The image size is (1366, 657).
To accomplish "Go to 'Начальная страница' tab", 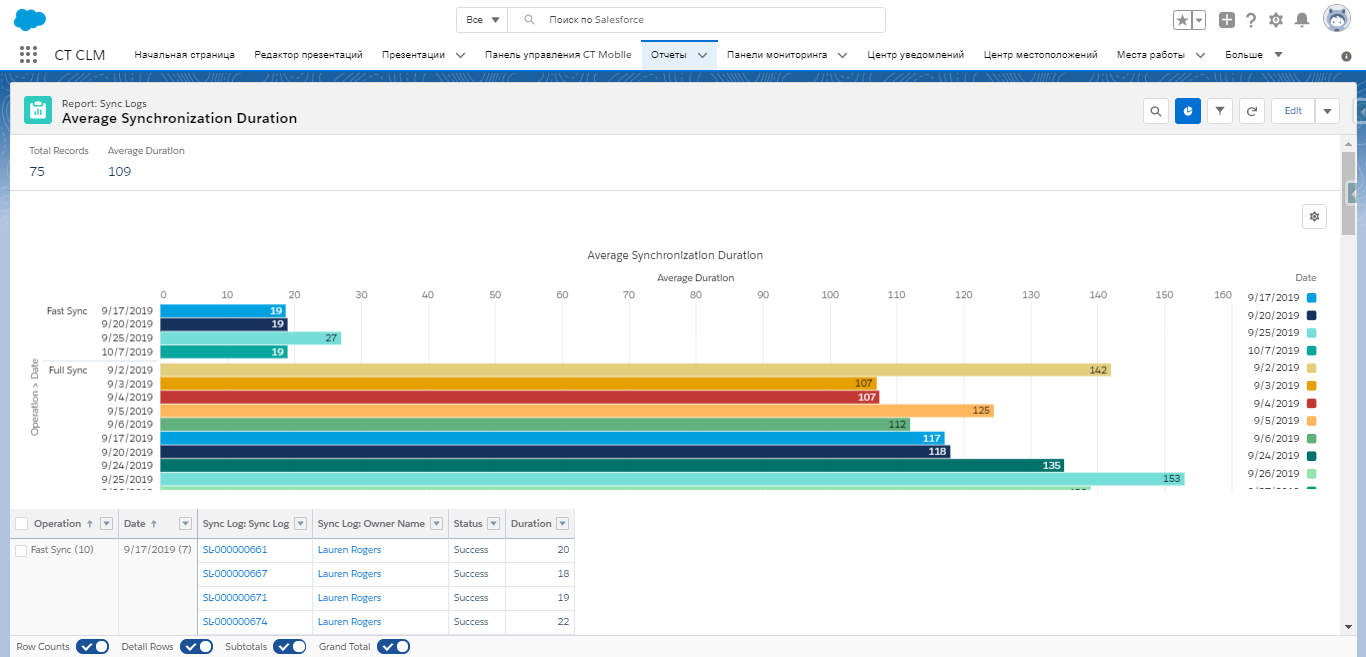I will click(184, 55).
